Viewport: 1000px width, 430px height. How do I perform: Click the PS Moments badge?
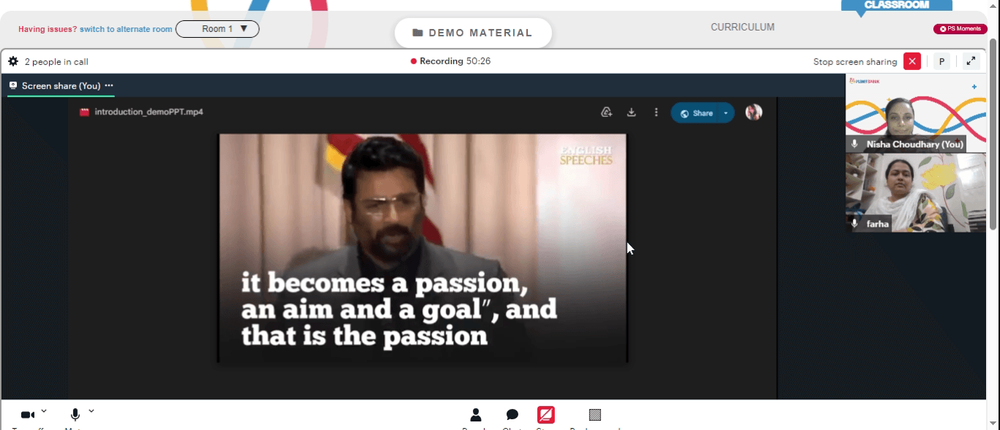pyautogui.click(x=960, y=29)
